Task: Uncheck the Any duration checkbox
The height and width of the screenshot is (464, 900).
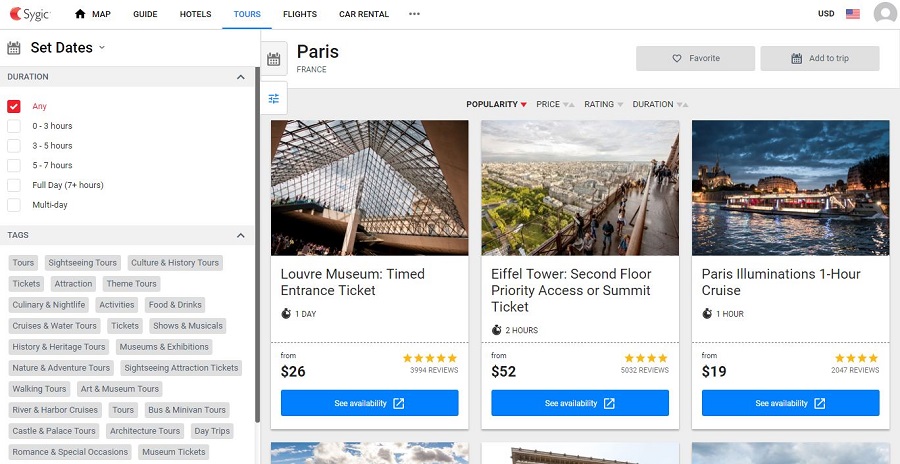Action: pos(14,106)
